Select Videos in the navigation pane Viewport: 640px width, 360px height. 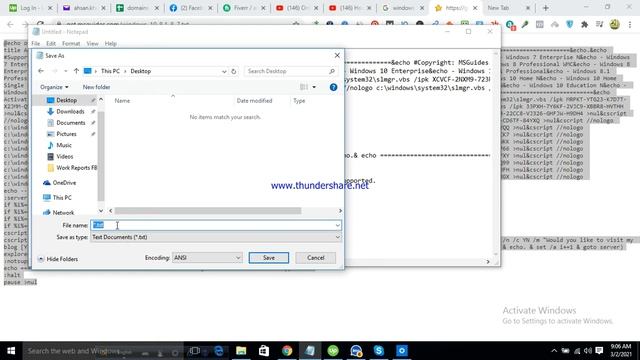[x=64, y=156]
